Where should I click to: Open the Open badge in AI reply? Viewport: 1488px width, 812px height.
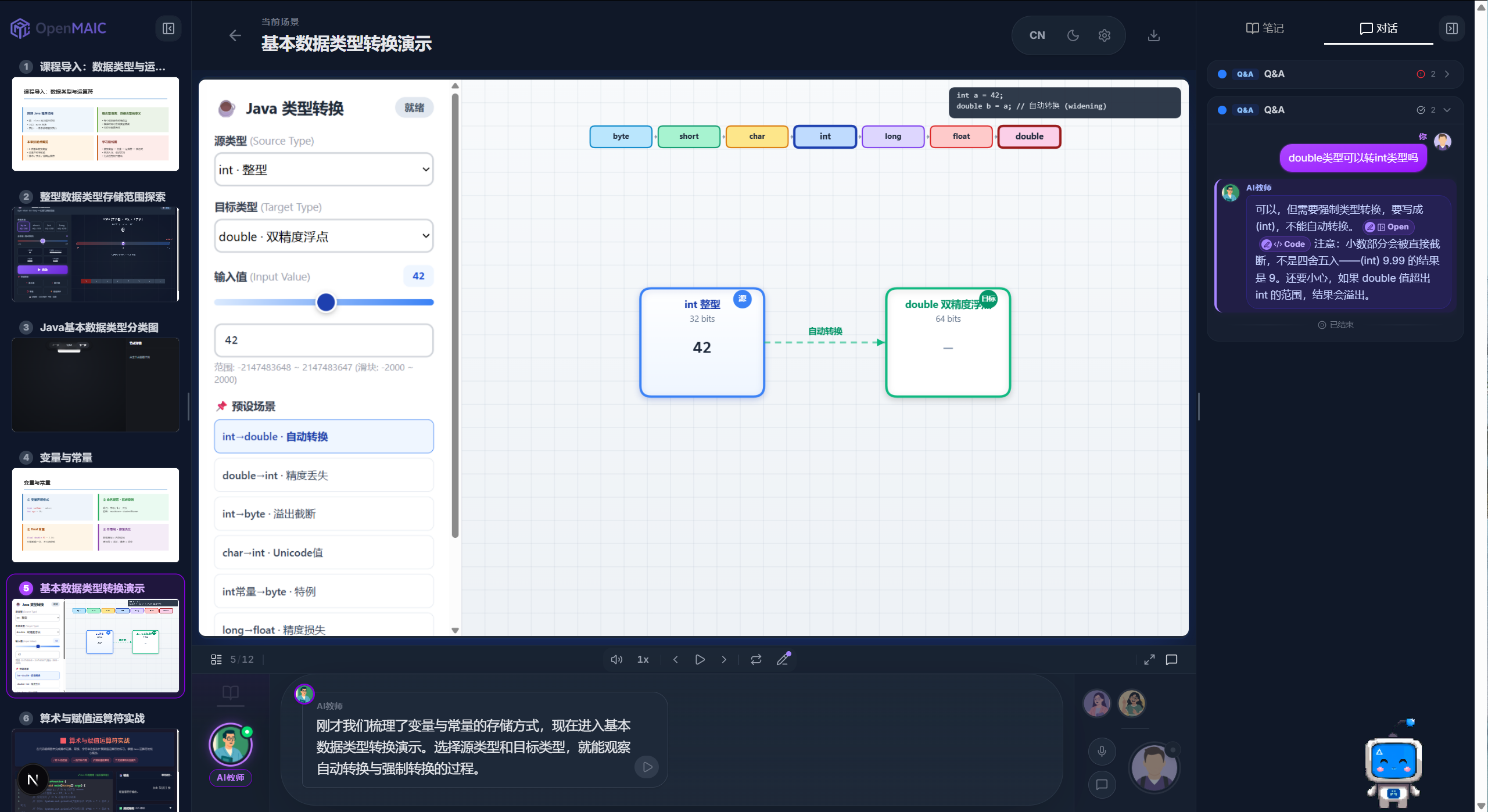point(1387,227)
